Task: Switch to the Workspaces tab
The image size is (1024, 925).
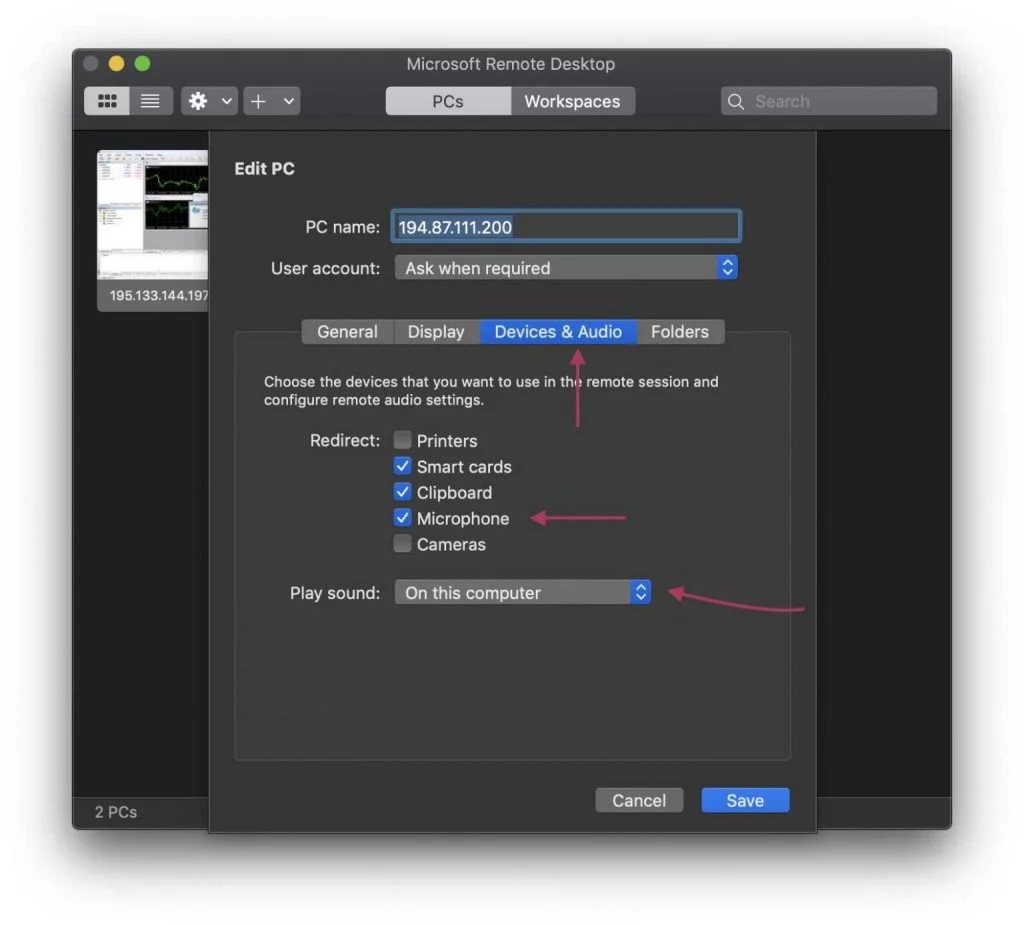Action: pos(572,101)
